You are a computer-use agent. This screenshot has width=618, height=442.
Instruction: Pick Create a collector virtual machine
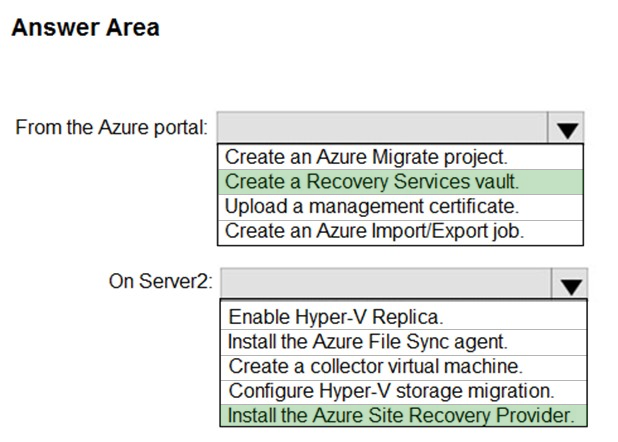click(404, 367)
